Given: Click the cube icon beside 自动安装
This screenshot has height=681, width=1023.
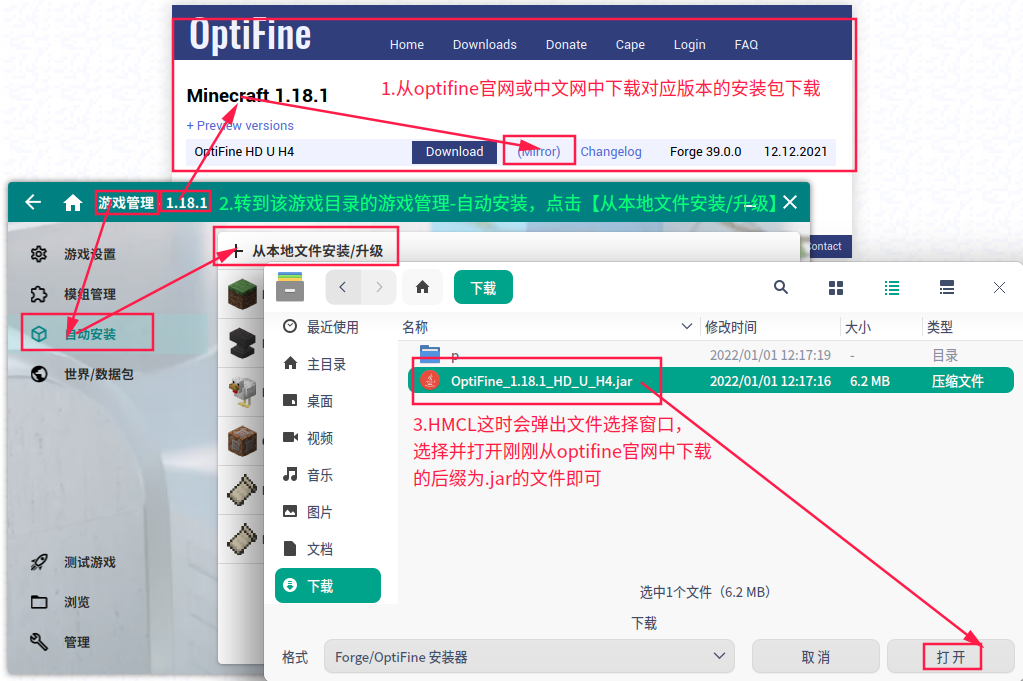Looking at the screenshot, I should click(x=38, y=334).
